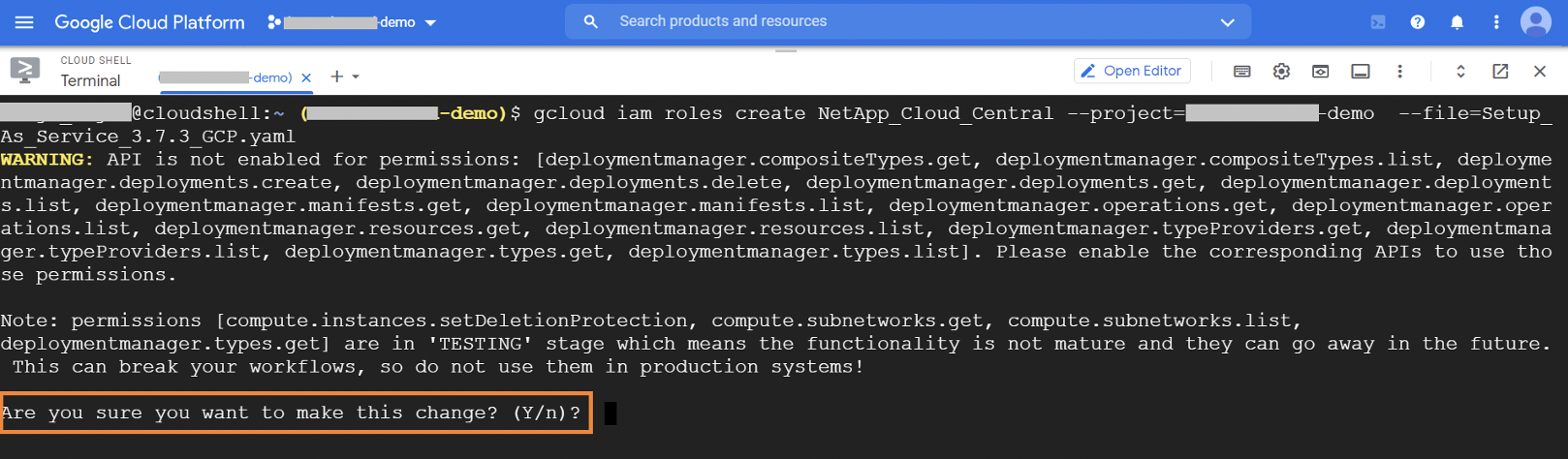This screenshot has width=1568, height=459.
Task: Open Cloud Shell in new window
Action: (1500, 72)
